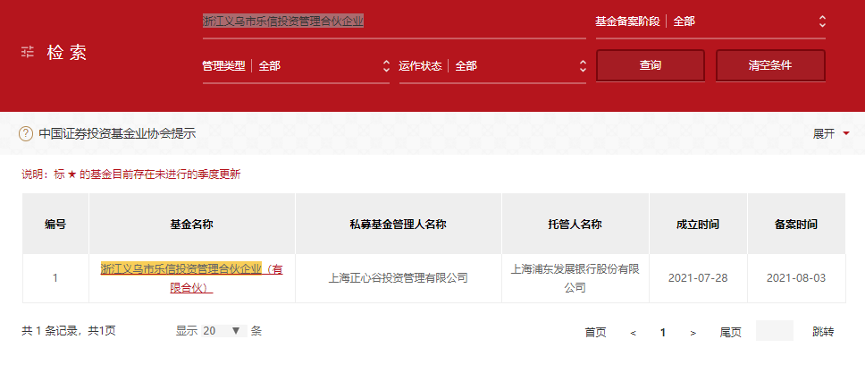Open the 管理类型 dropdown
866x366 pixels.
pos(296,66)
